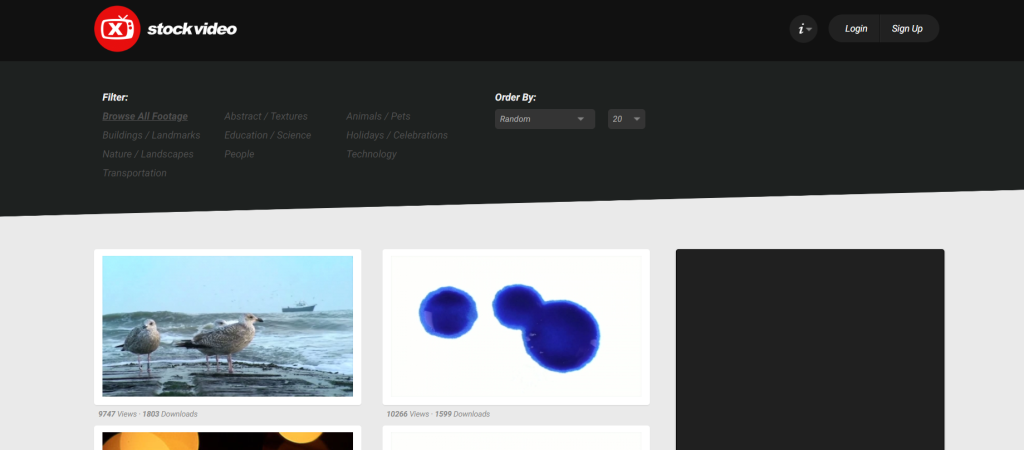The height and width of the screenshot is (450, 1024).
Task: Open the info dropdown icon
Action: pos(803,29)
